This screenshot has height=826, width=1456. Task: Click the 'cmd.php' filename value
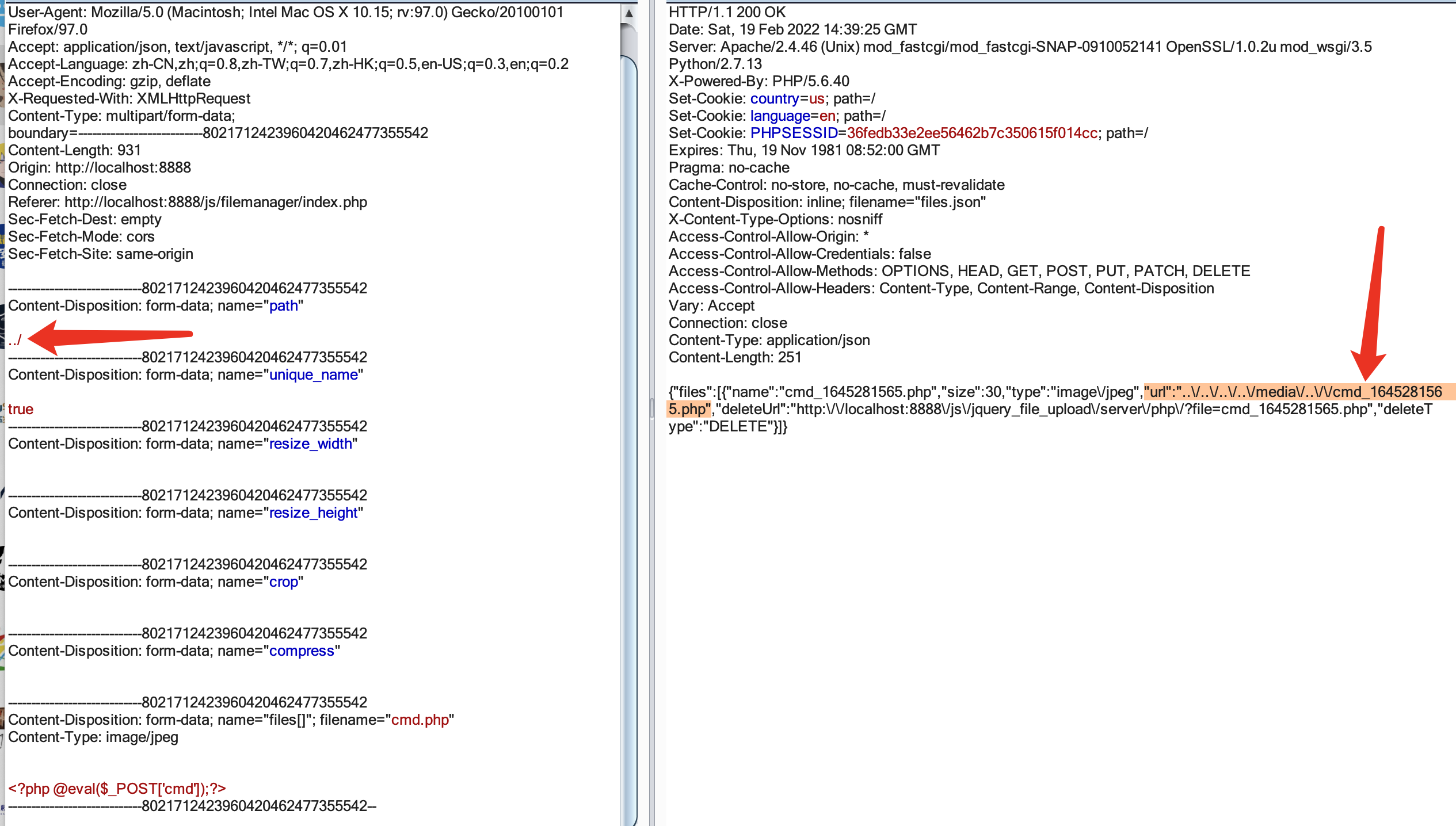pyautogui.click(x=420, y=720)
